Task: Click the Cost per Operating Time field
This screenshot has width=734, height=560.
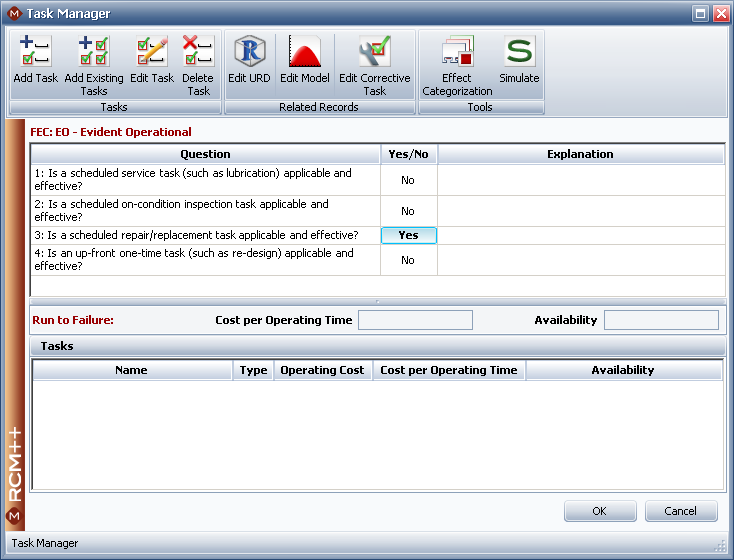Action: coord(415,320)
